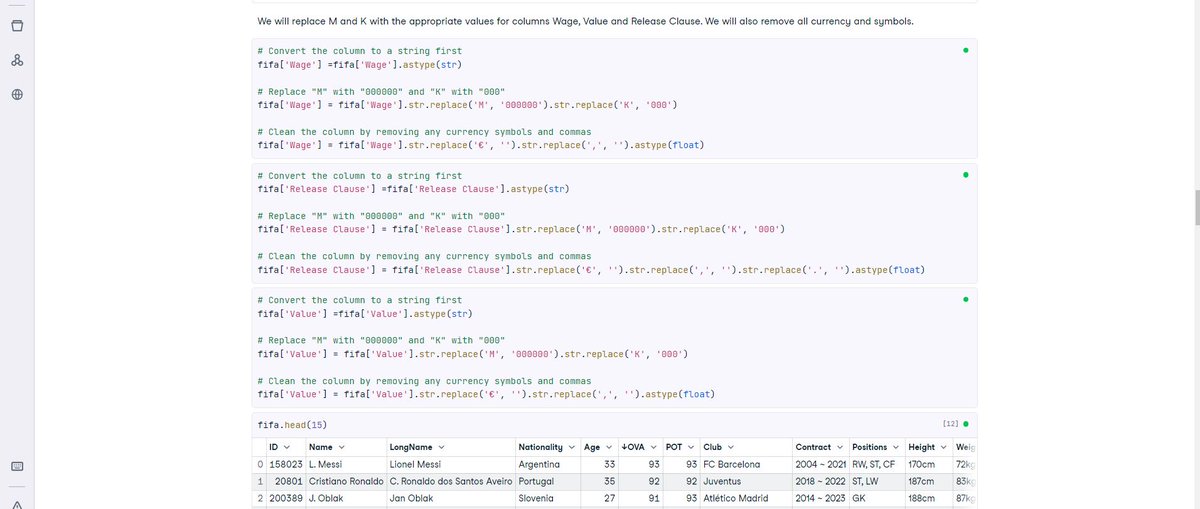Click the warning triangle icon in sidebar
Viewport: 1200px width, 509px height.
(x=17, y=503)
